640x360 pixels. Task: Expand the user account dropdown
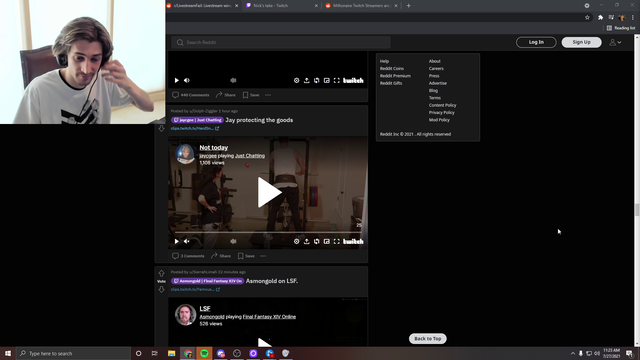[x=615, y=42]
